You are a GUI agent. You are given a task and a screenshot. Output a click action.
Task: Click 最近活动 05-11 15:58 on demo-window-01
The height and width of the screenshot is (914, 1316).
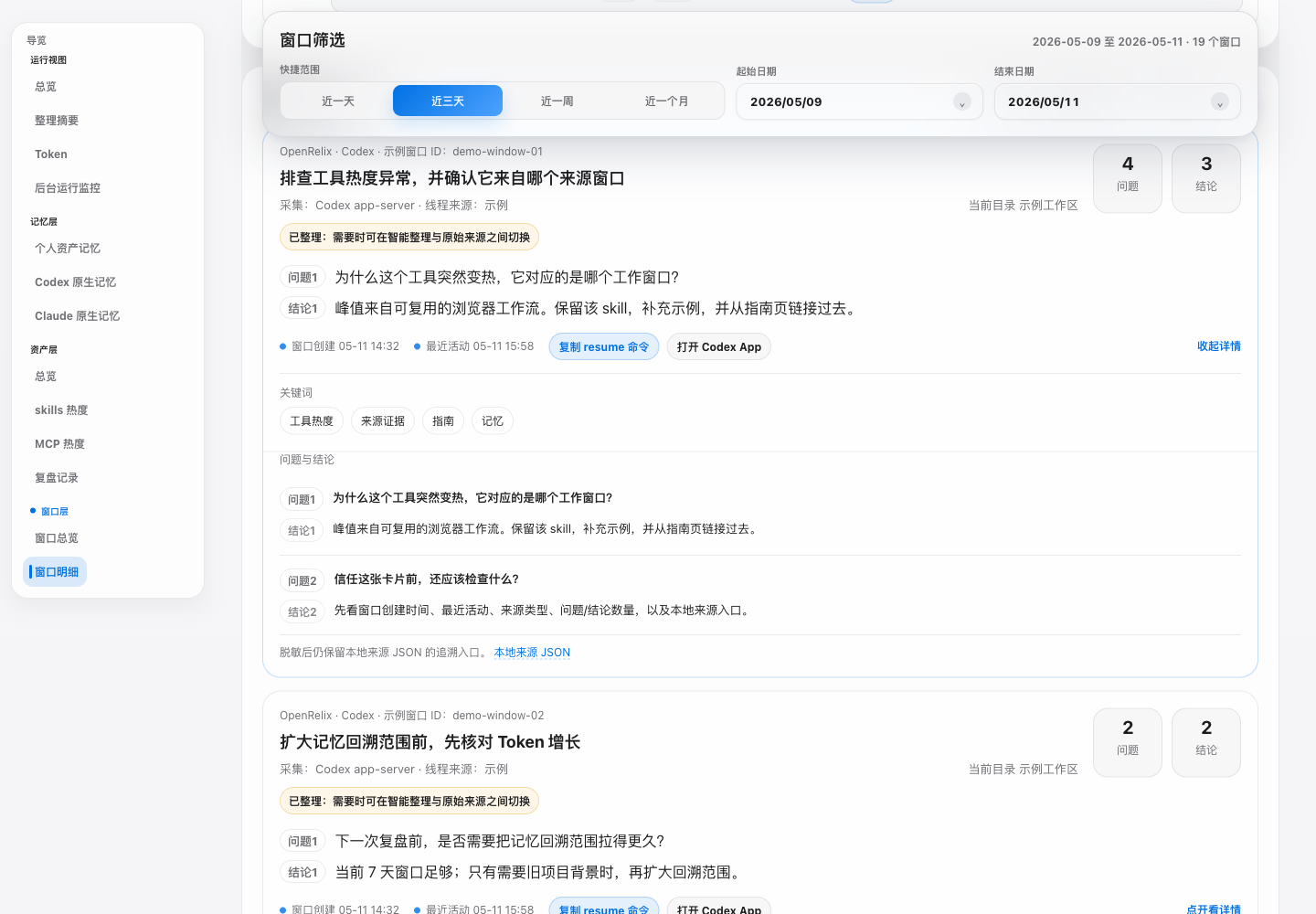pyautogui.click(x=474, y=346)
